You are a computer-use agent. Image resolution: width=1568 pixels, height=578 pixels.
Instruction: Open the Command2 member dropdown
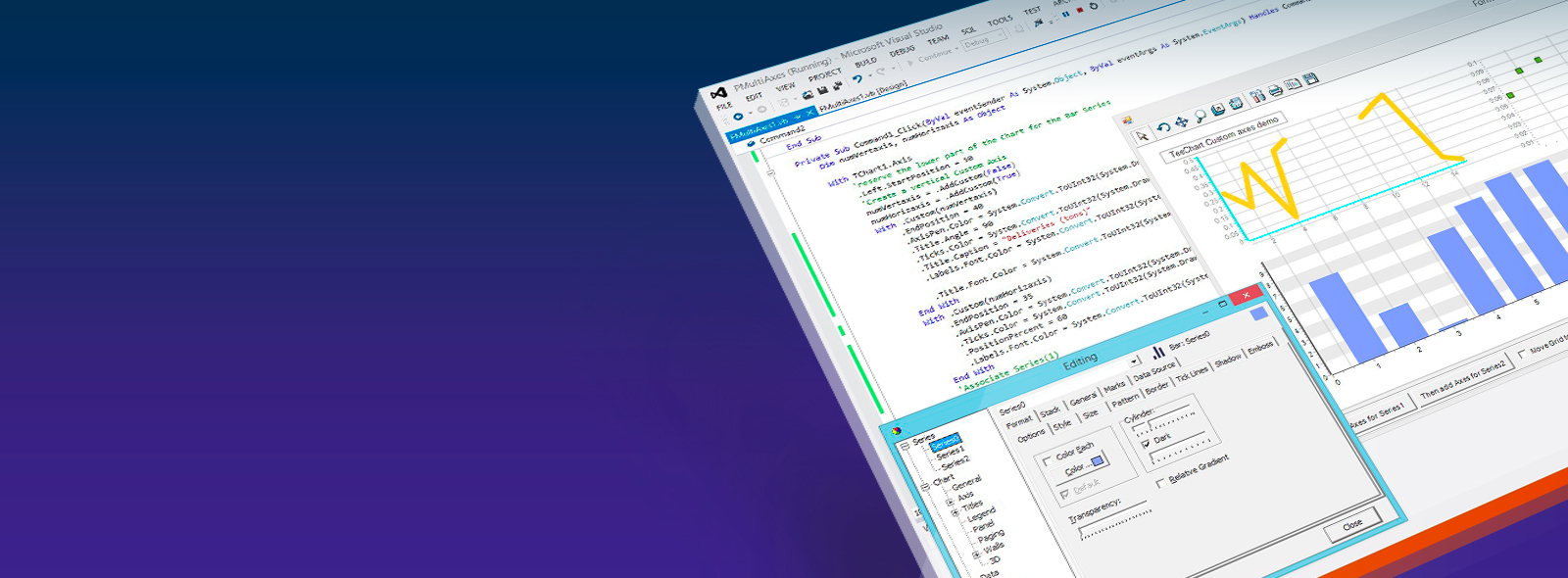[784, 134]
